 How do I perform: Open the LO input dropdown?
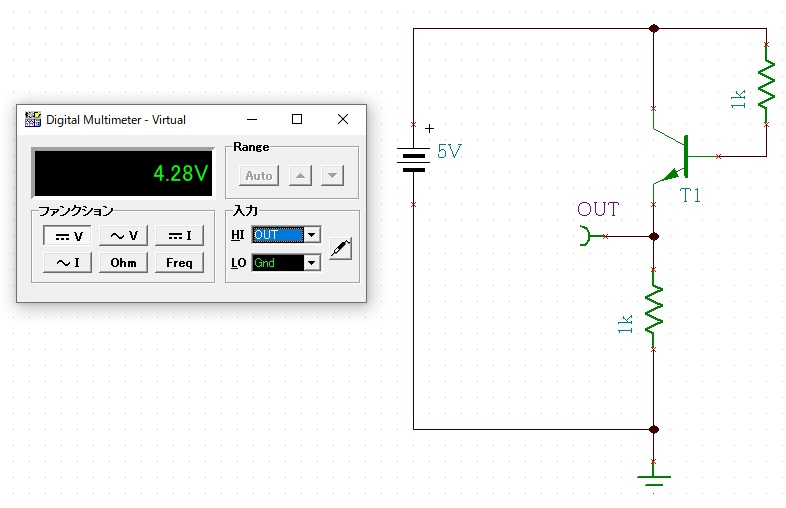(312, 263)
